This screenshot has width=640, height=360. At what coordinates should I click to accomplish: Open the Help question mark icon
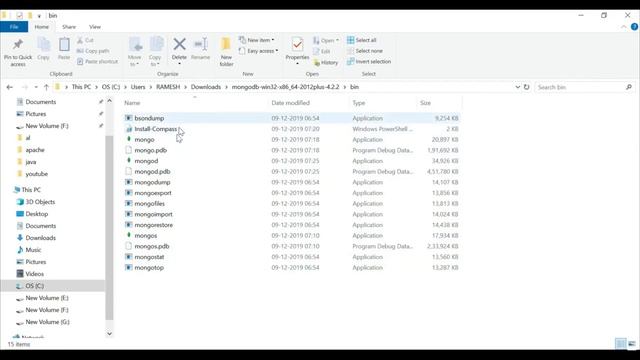pos(634,27)
